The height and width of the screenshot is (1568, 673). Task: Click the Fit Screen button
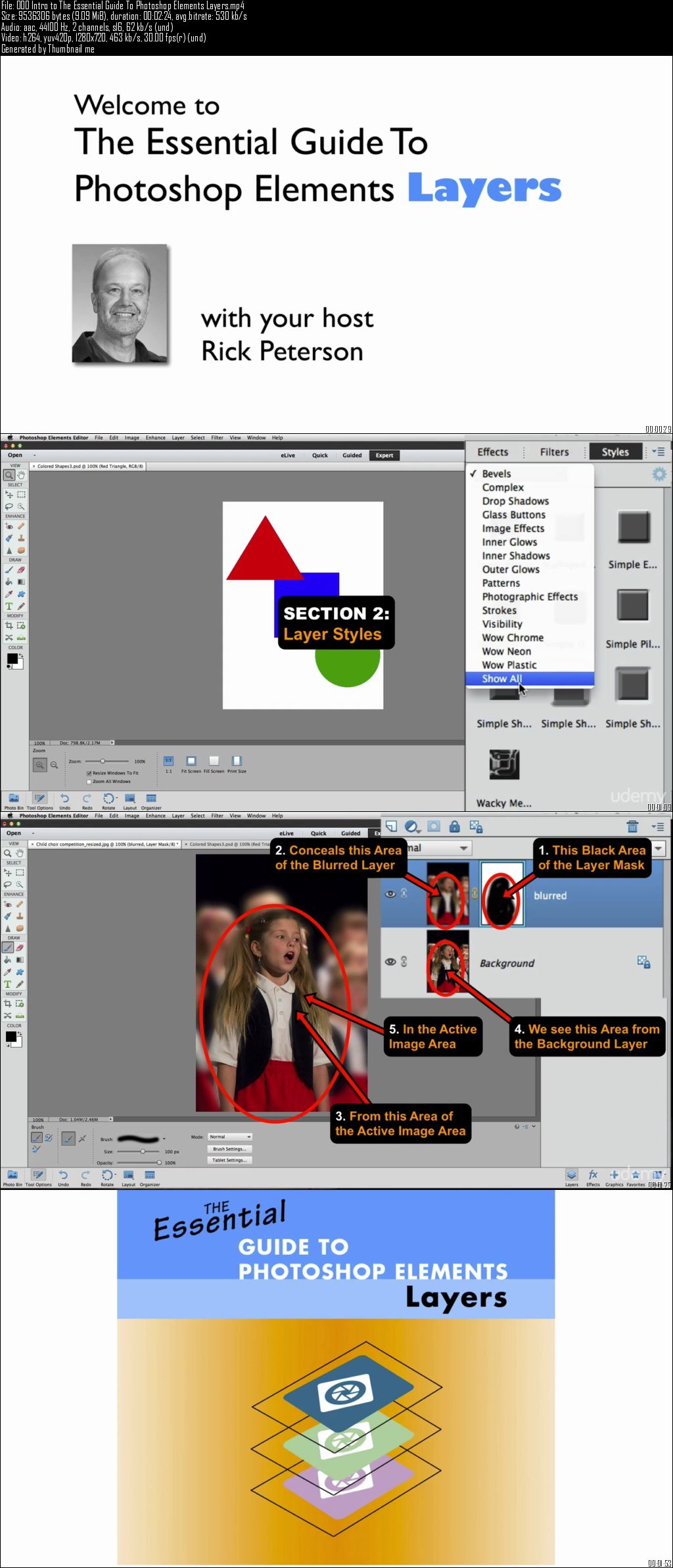click(x=191, y=765)
